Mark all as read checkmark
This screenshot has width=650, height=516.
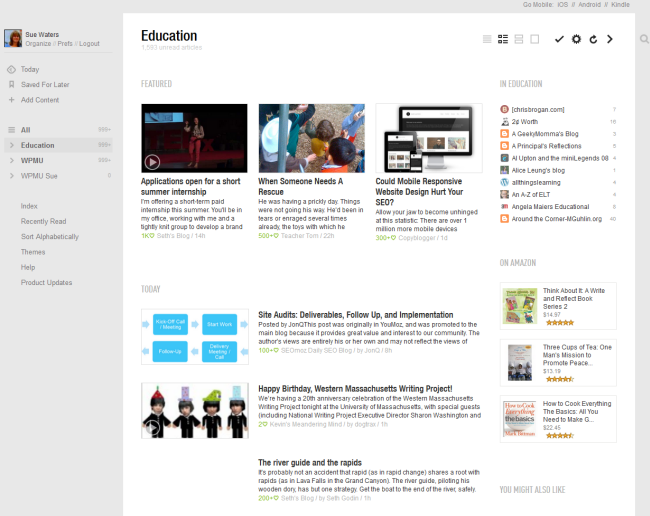click(x=559, y=39)
